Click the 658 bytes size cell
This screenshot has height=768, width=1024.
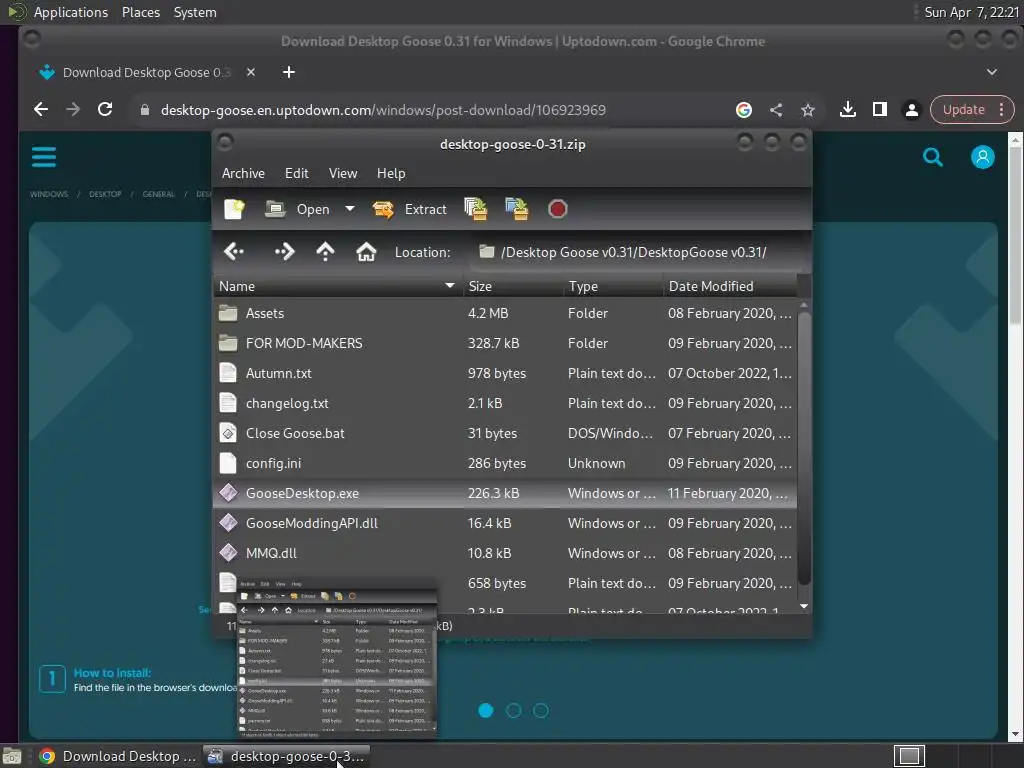pyautogui.click(x=497, y=583)
